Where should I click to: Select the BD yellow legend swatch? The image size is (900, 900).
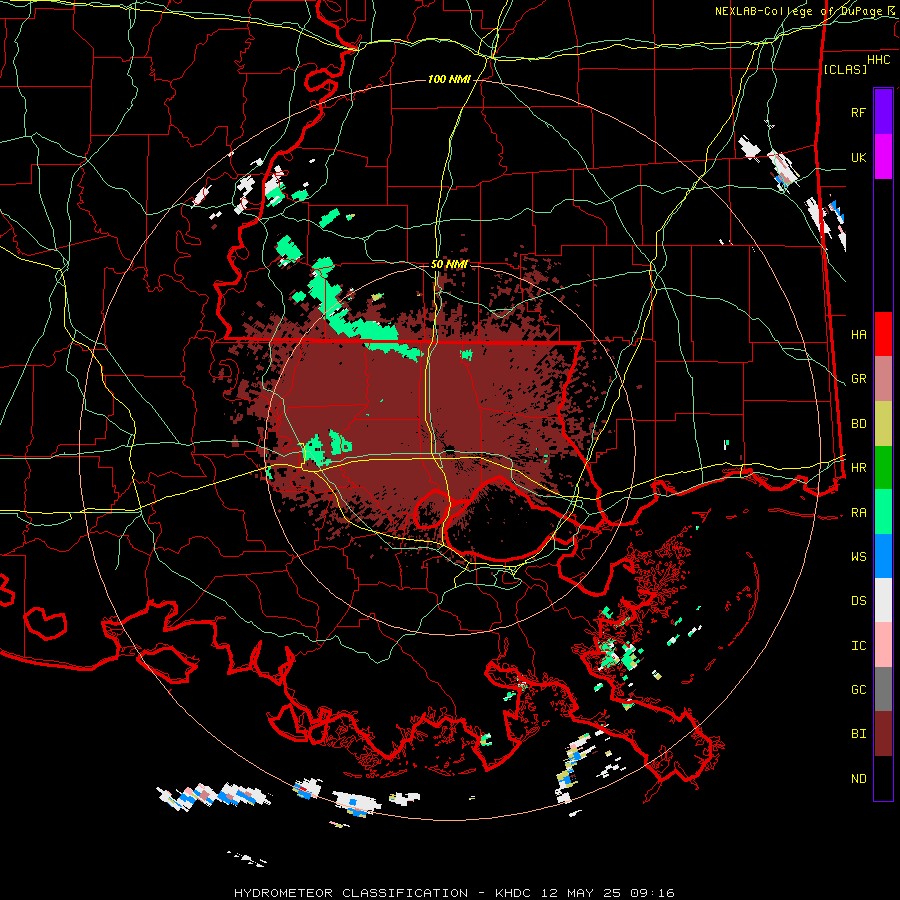pos(883,424)
